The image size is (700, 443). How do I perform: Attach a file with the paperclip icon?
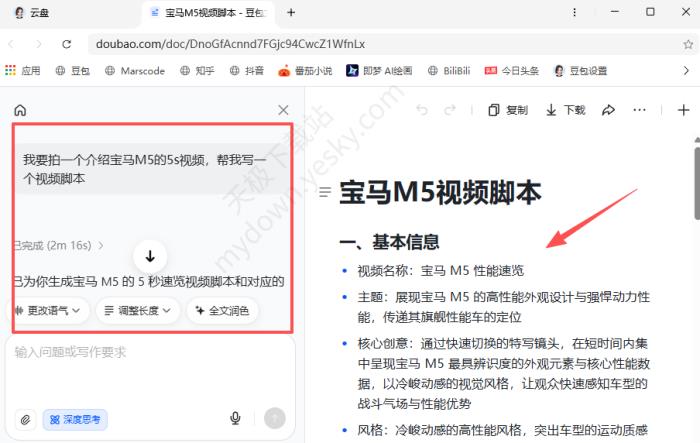click(x=25, y=419)
